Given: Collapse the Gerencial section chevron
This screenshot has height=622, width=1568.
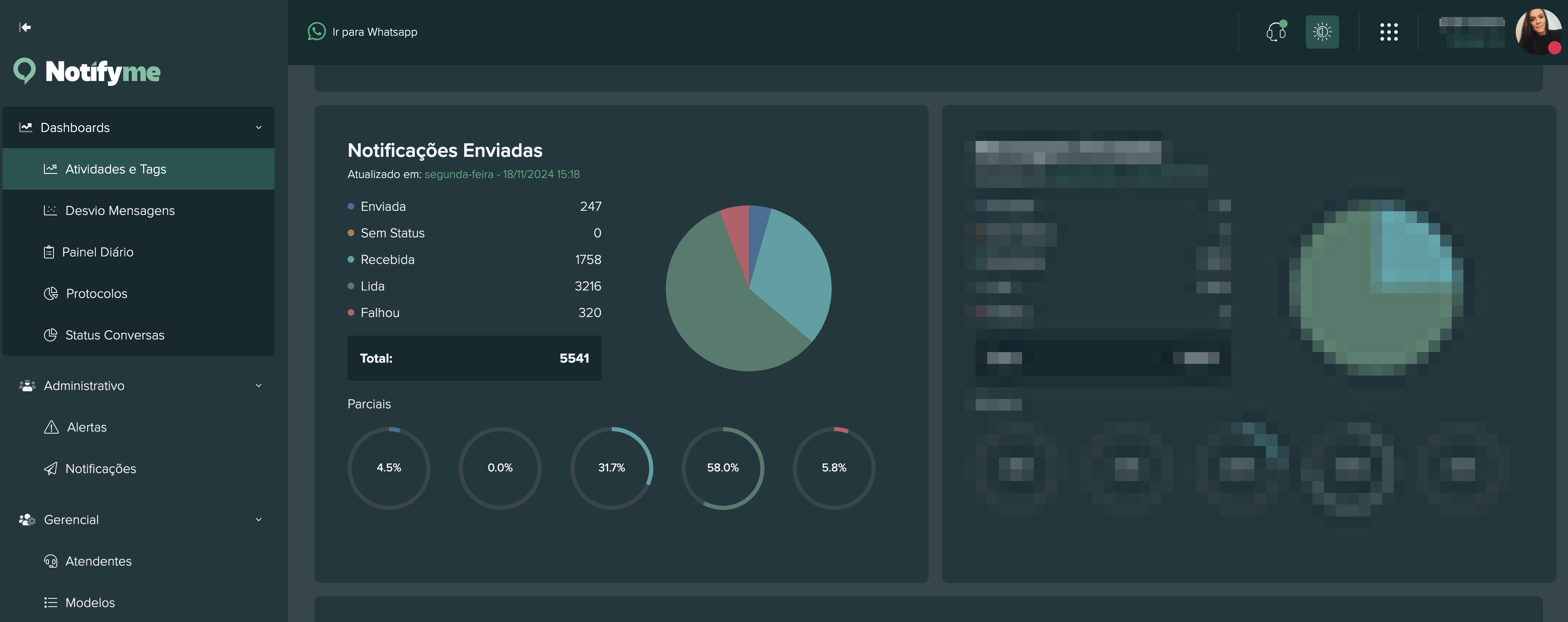Looking at the screenshot, I should 259,520.
